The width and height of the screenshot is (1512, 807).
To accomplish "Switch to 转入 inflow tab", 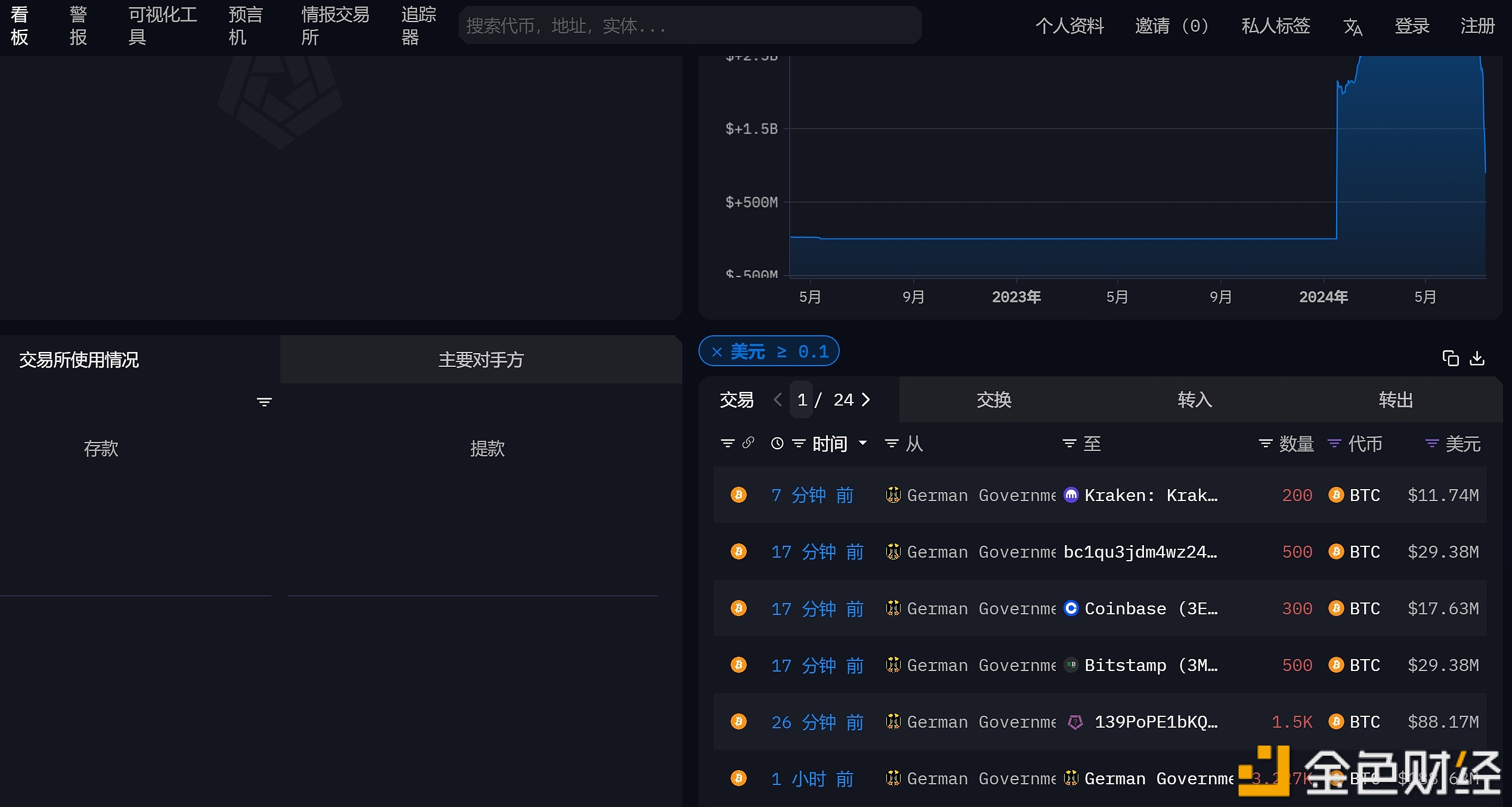I will click(1195, 400).
